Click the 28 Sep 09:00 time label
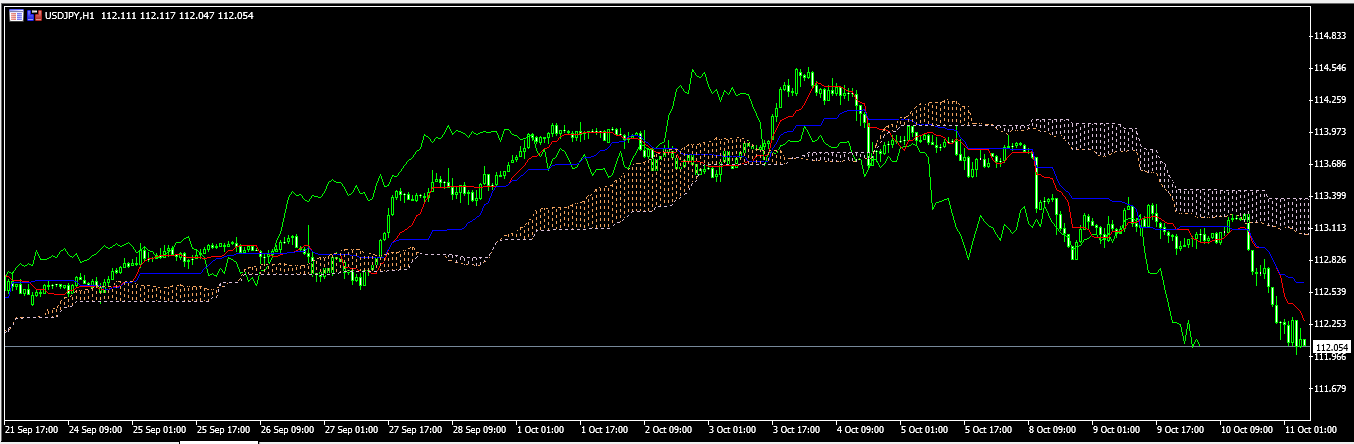Screen dimensions: 1354x444 [x=479, y=429]
